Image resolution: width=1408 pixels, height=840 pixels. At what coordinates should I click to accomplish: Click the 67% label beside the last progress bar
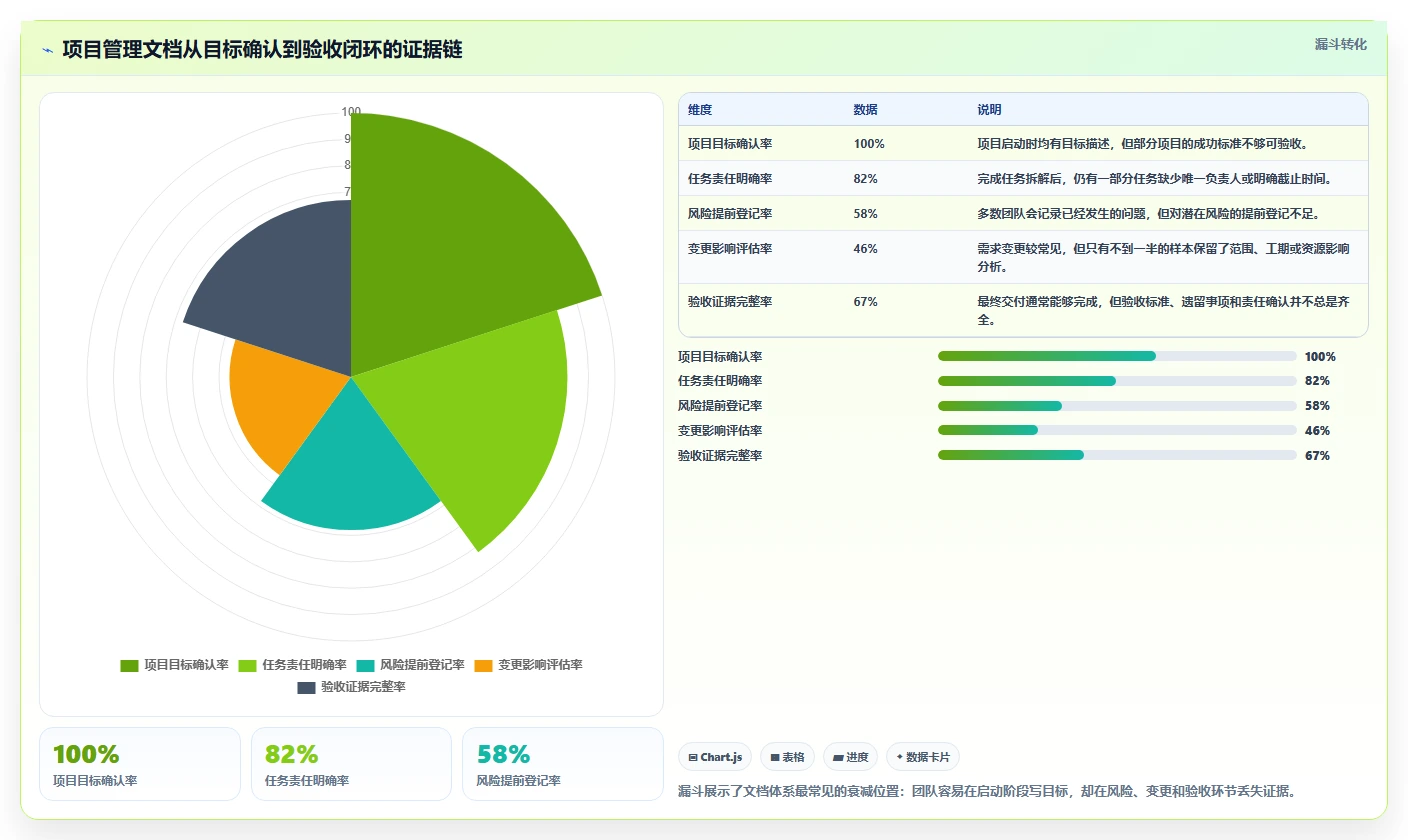point(1317,456)
